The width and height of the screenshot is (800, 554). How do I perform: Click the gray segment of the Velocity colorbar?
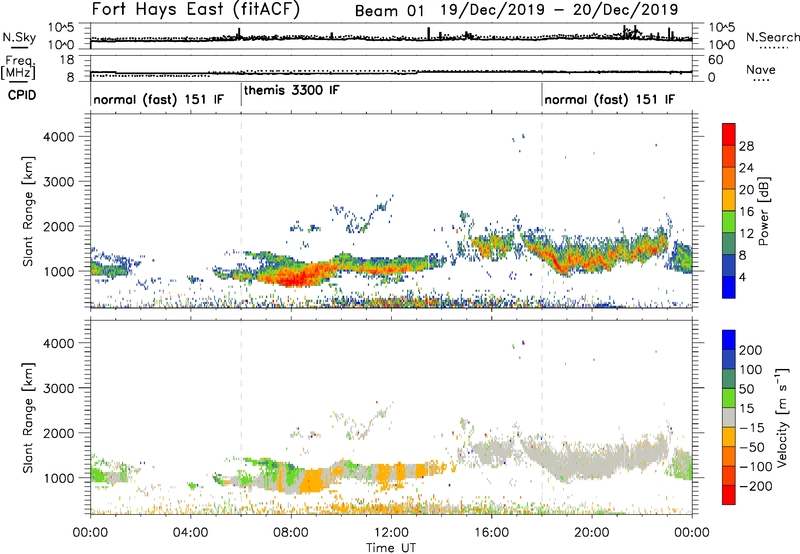pyautogui.click(x=729, y=417)
